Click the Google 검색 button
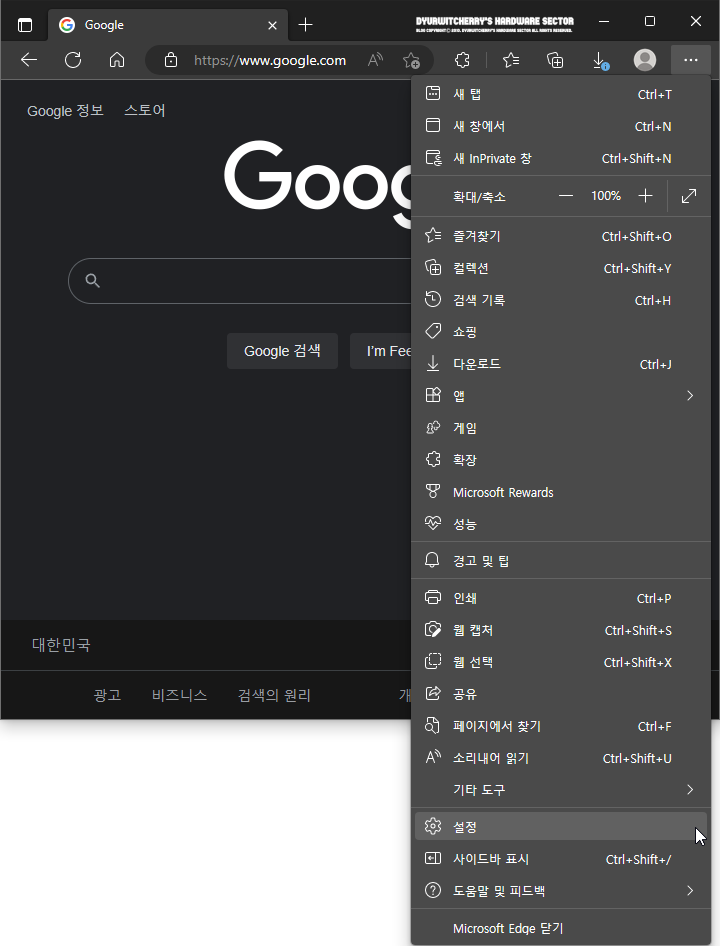 click(282, 351)
